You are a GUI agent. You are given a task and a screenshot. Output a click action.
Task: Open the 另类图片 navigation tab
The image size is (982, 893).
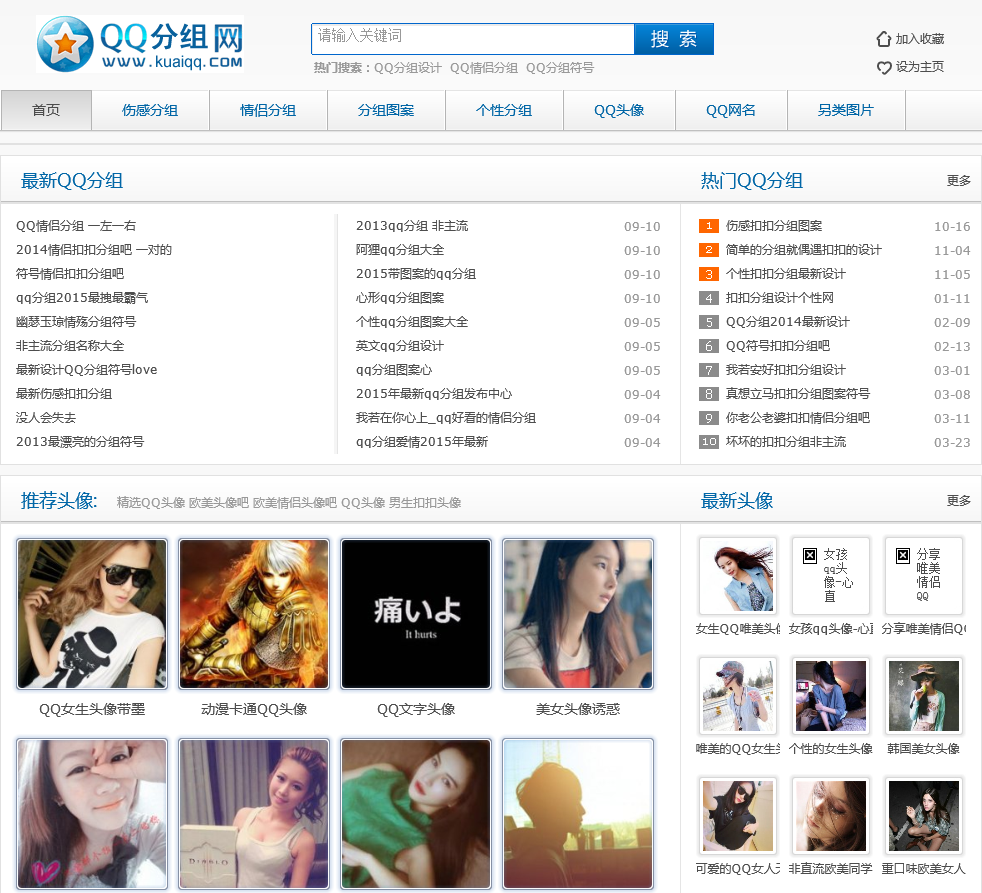click(x=846, y=110)
